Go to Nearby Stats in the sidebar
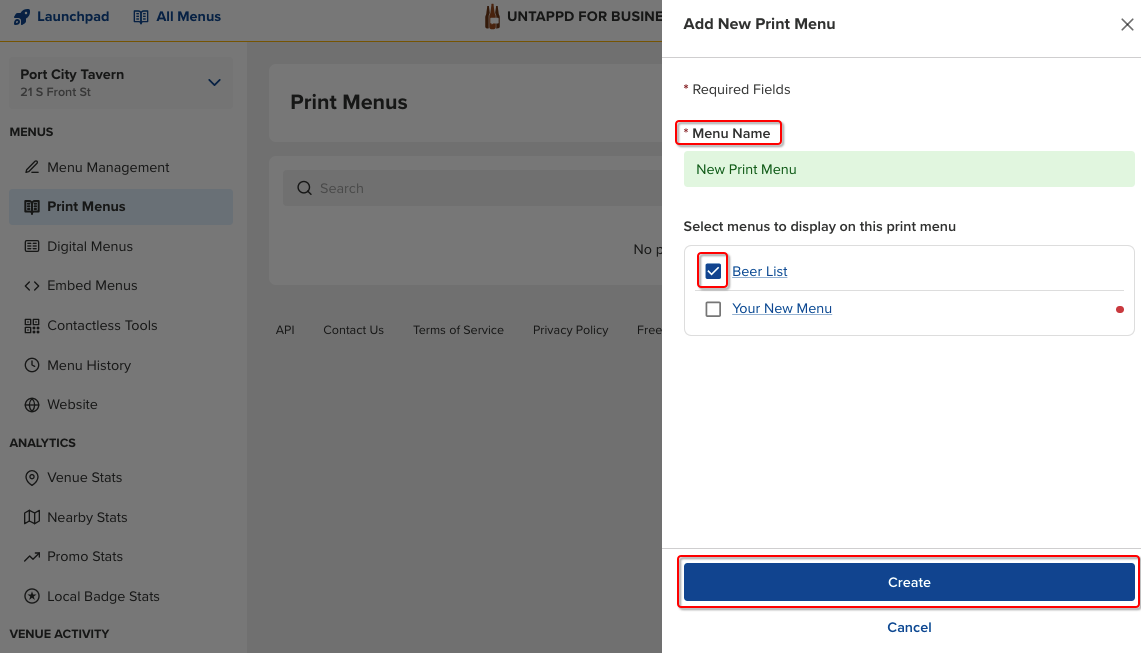This screenshot has width=1141, height=653. tap(87, 517)
